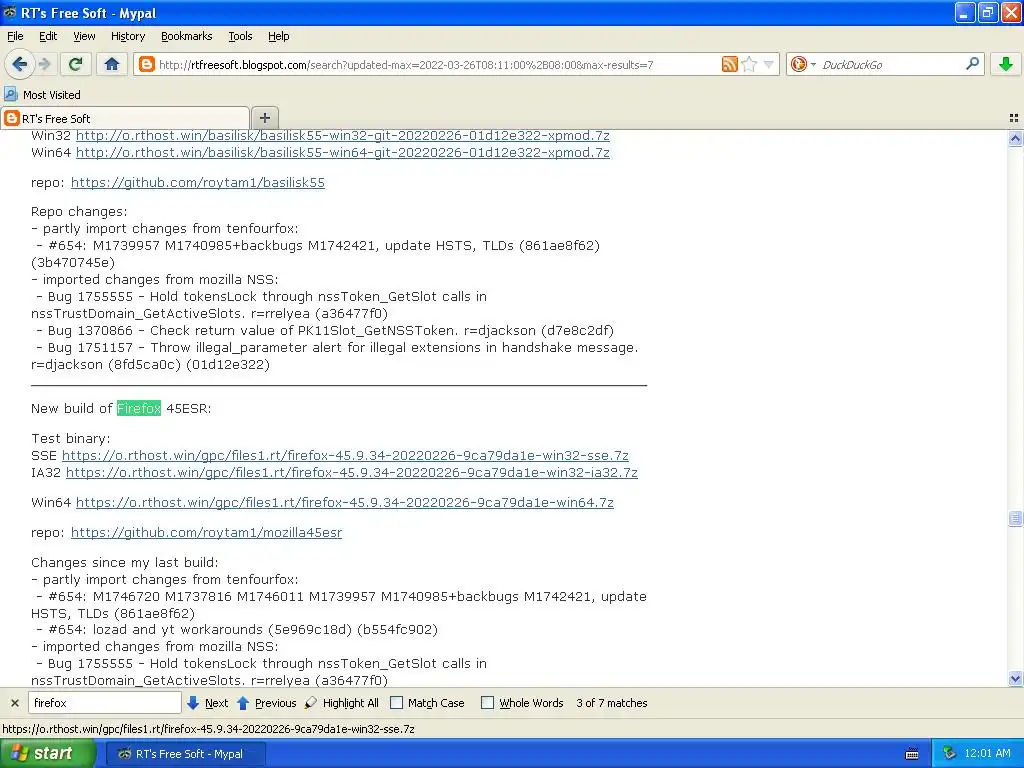Open the Windows Start menu
The height and width of the screenshot is (768, 1024).
tap(48, 754)
